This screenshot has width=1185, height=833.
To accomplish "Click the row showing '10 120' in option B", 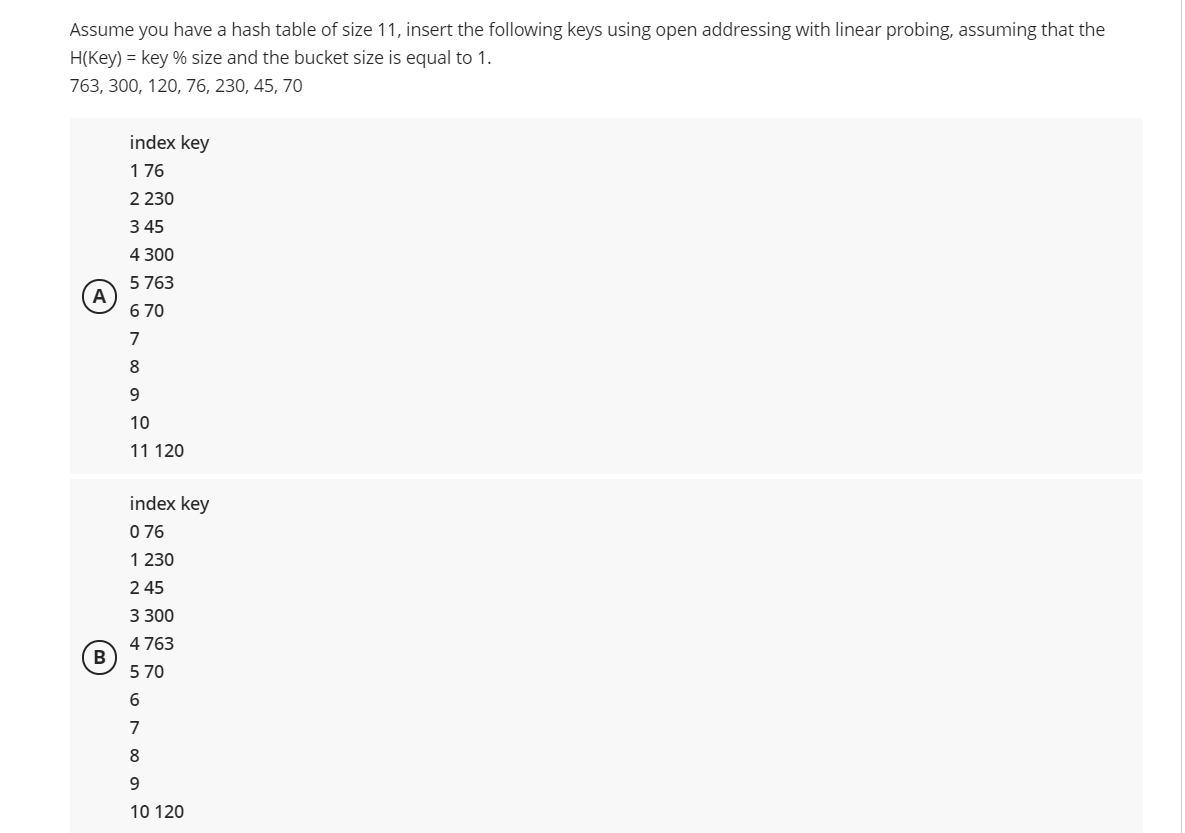I will 156,811.
